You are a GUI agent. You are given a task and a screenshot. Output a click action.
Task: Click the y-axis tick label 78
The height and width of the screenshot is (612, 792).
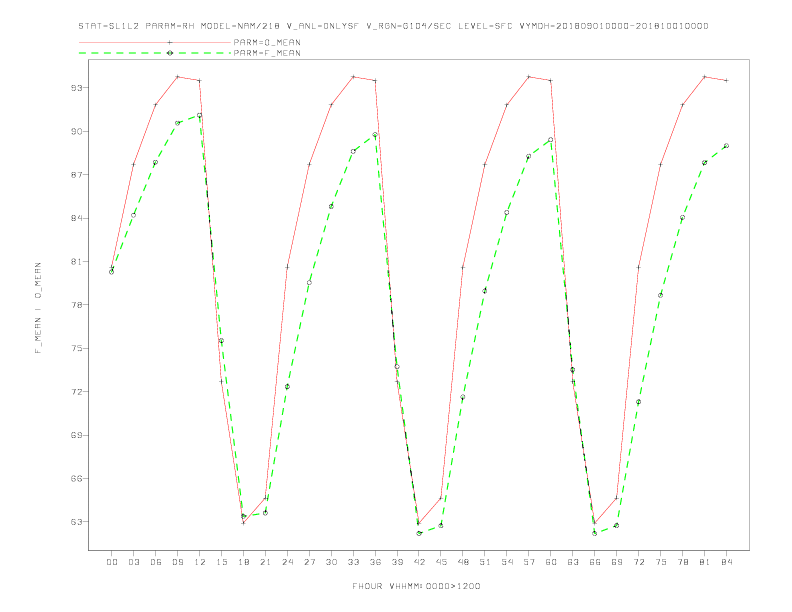tap(76, 305)
